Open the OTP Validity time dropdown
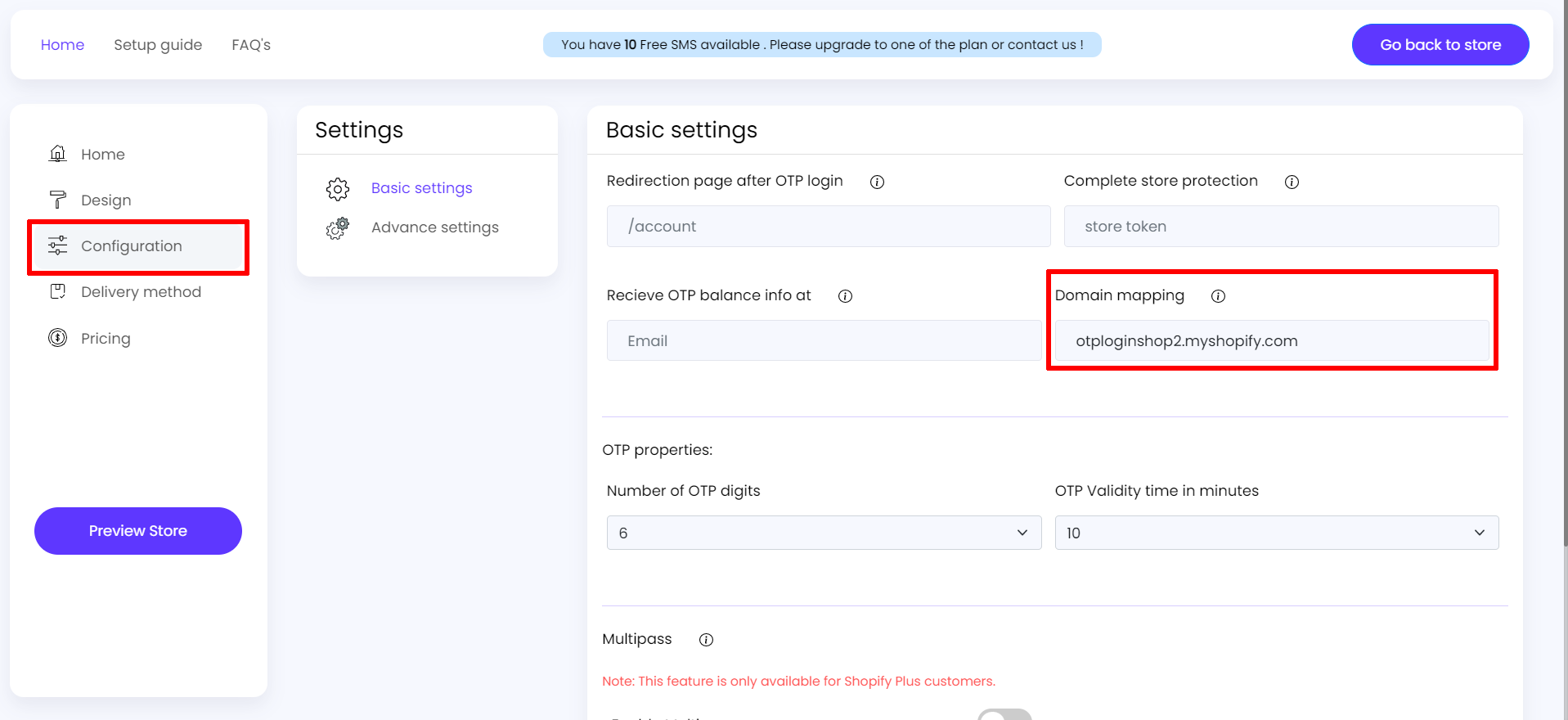Image resolution: width=1568 pixels, height=720 pixels. (x=1276, y=533)
